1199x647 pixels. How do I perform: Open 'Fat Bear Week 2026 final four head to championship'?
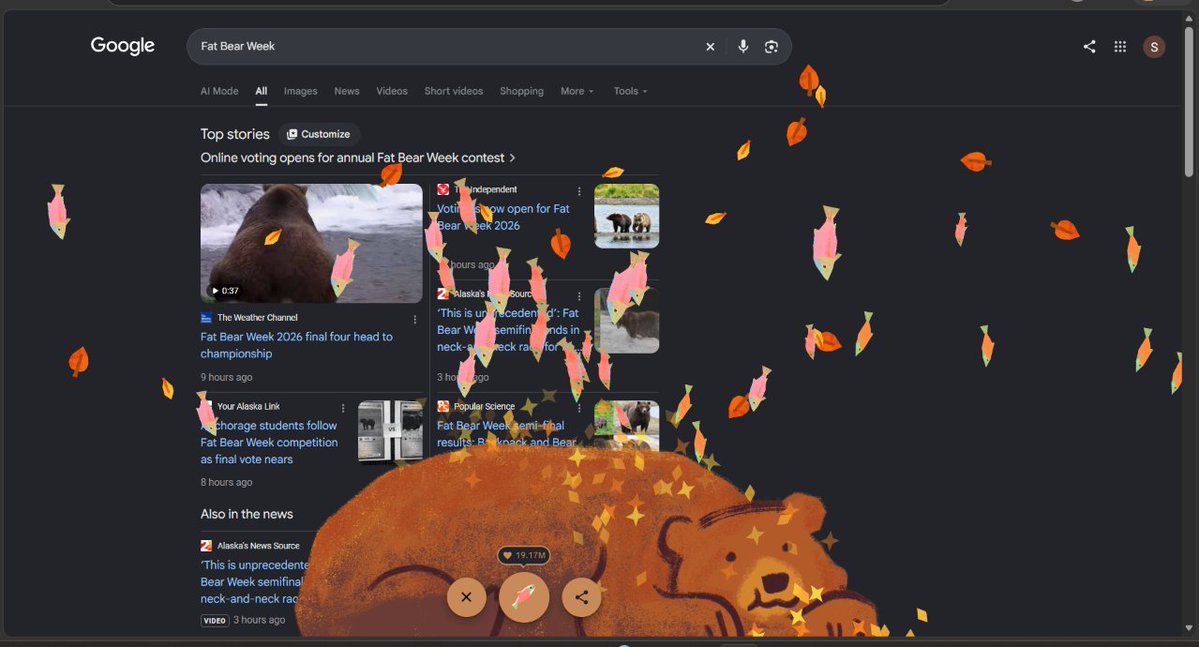tap(297, 345)
